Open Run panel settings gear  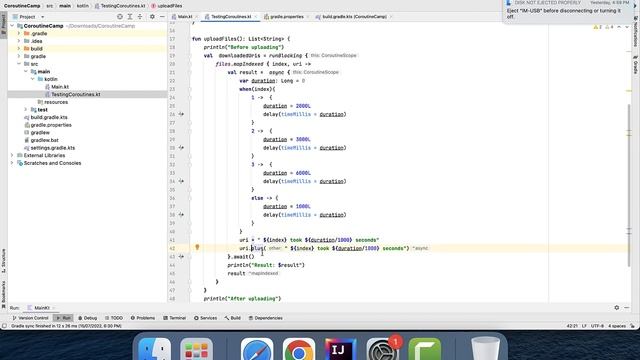pos(616,307)
